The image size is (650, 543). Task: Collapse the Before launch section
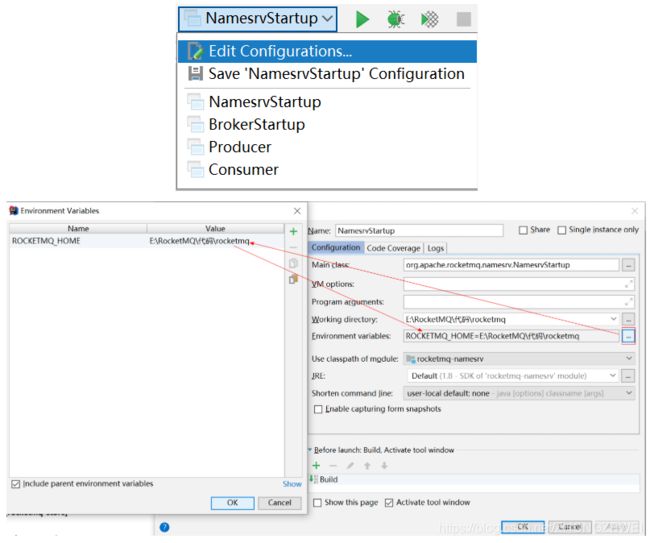[x=310, y=450]
